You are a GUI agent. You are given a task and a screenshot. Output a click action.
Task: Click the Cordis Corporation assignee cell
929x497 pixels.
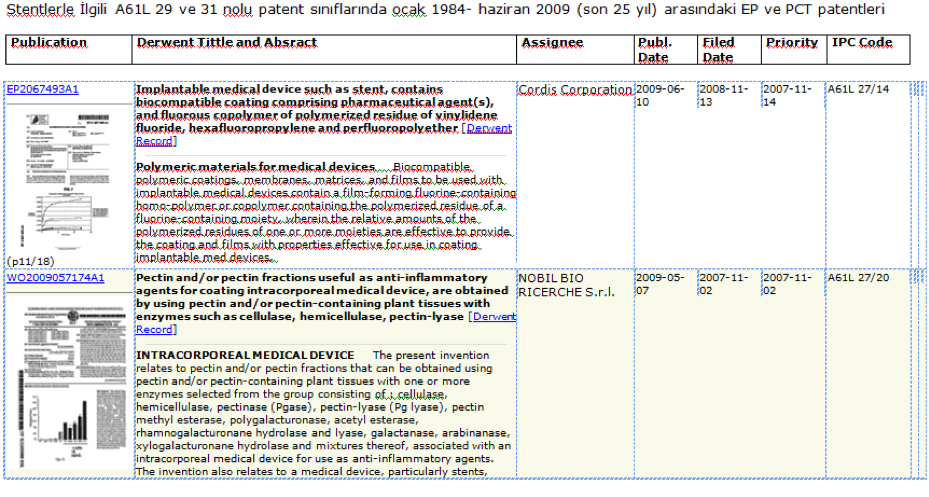[575, 90]
